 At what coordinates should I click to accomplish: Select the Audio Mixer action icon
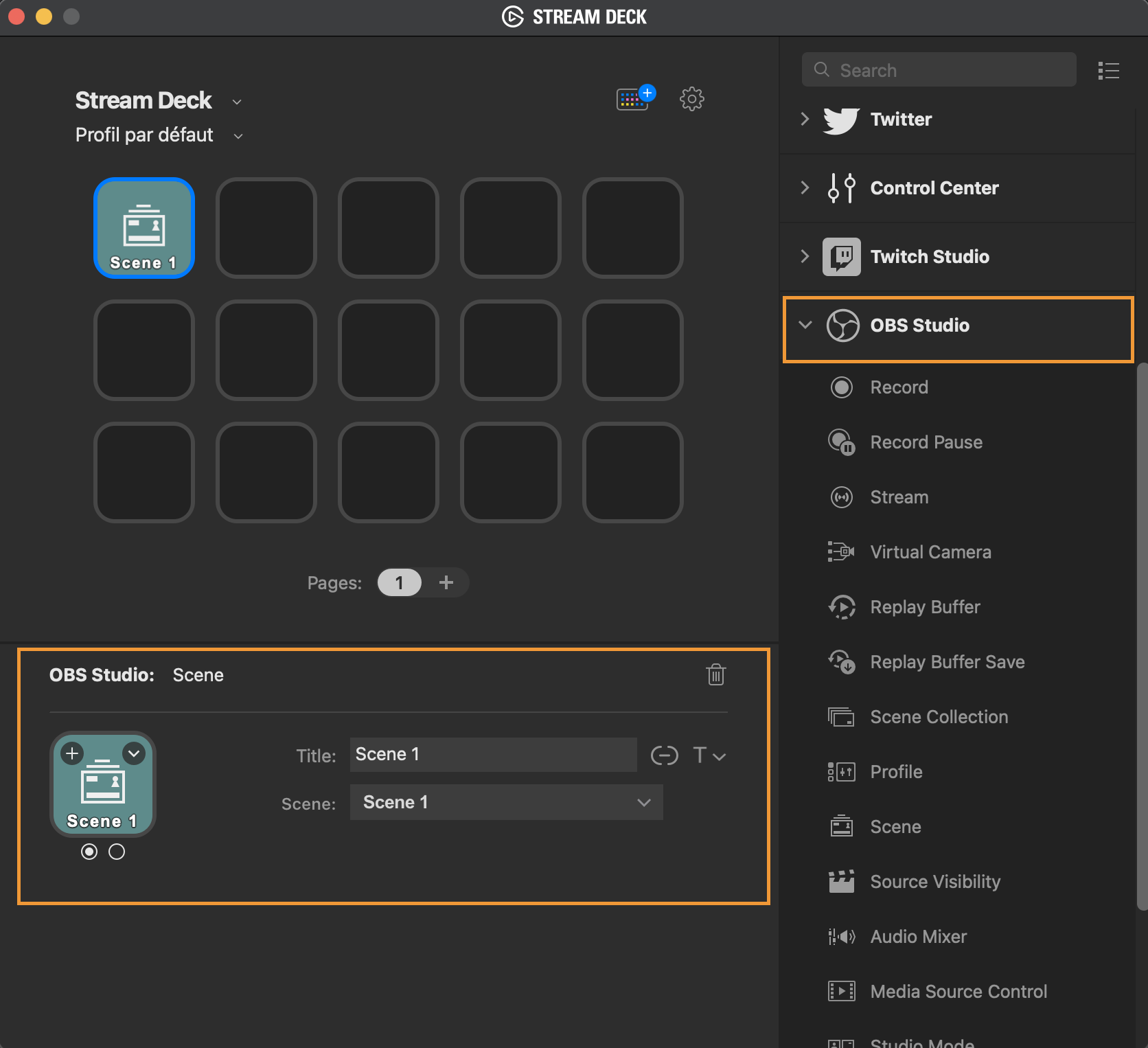pyautogui.click(x=841, y=937)
